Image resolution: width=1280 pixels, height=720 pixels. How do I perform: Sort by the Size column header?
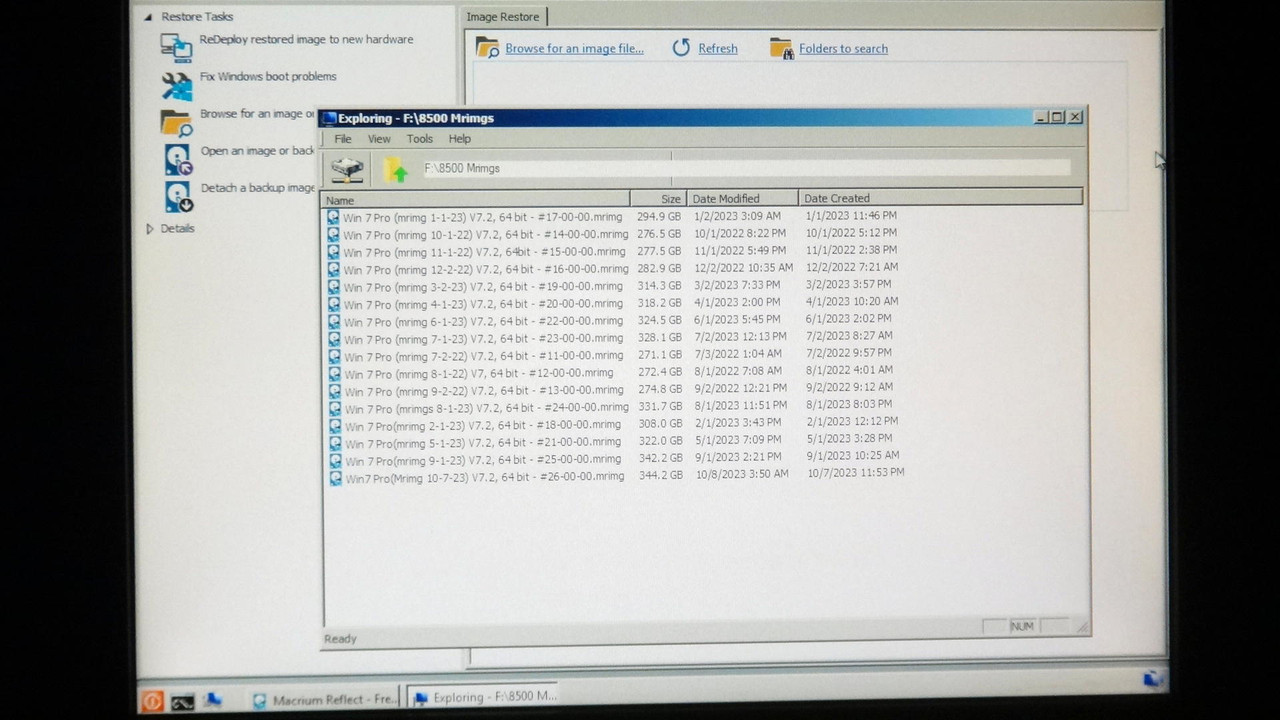(x=659, y=199)
